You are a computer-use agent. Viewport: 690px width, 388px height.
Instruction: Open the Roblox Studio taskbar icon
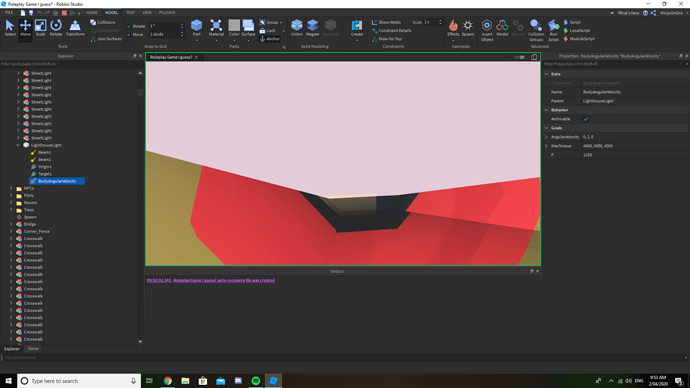coord(273,381)
